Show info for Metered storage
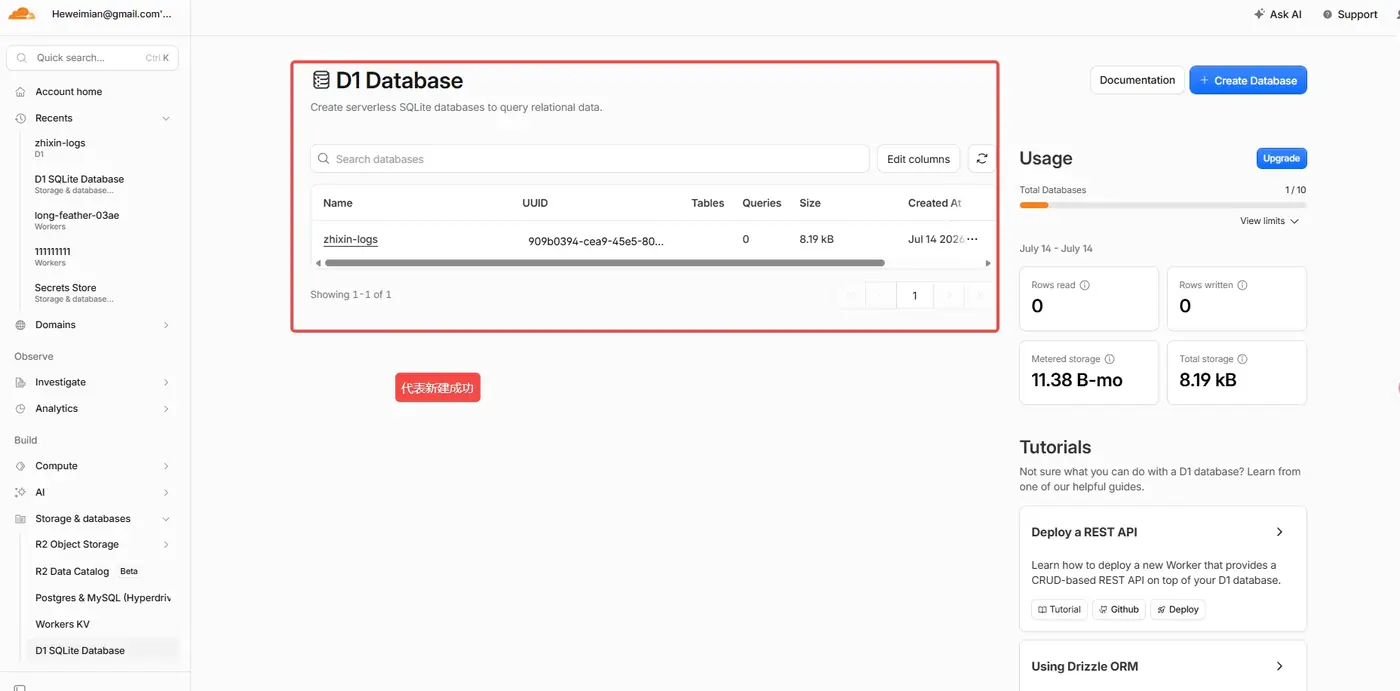This screenshot has width=1400, height=691. 1110,359
